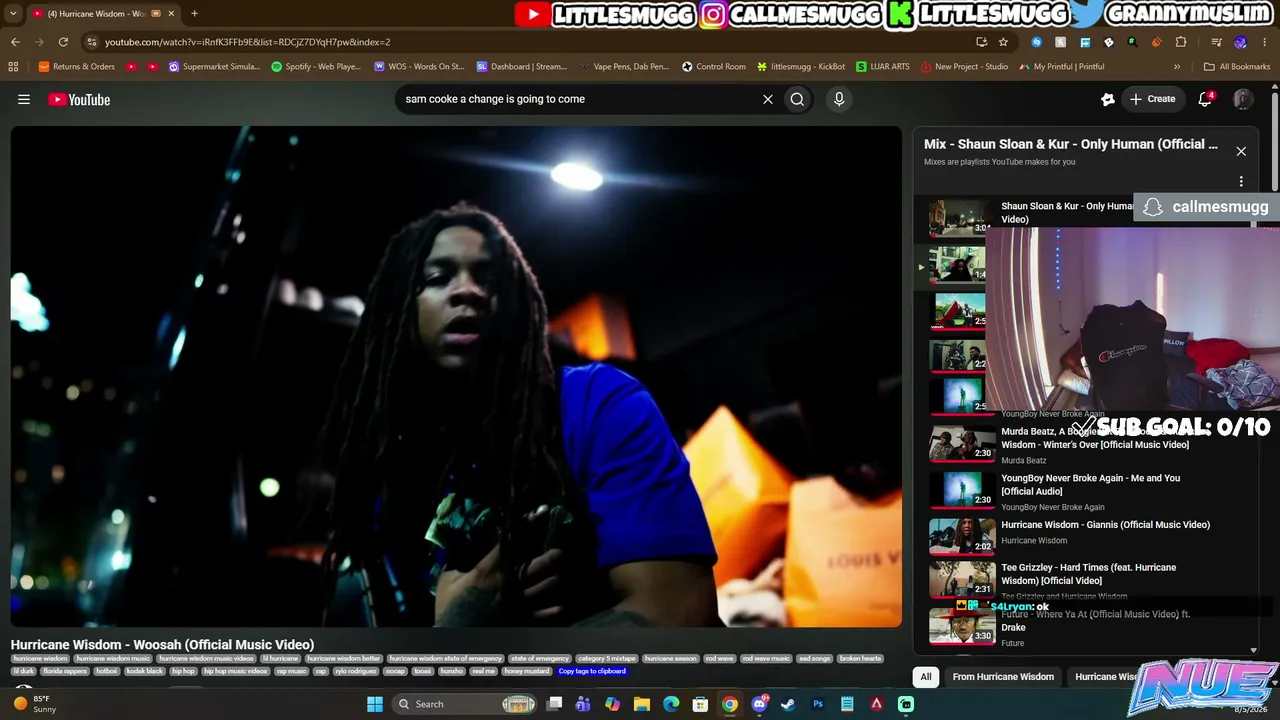Open File Explorer from the taskbar

(642, 704)
